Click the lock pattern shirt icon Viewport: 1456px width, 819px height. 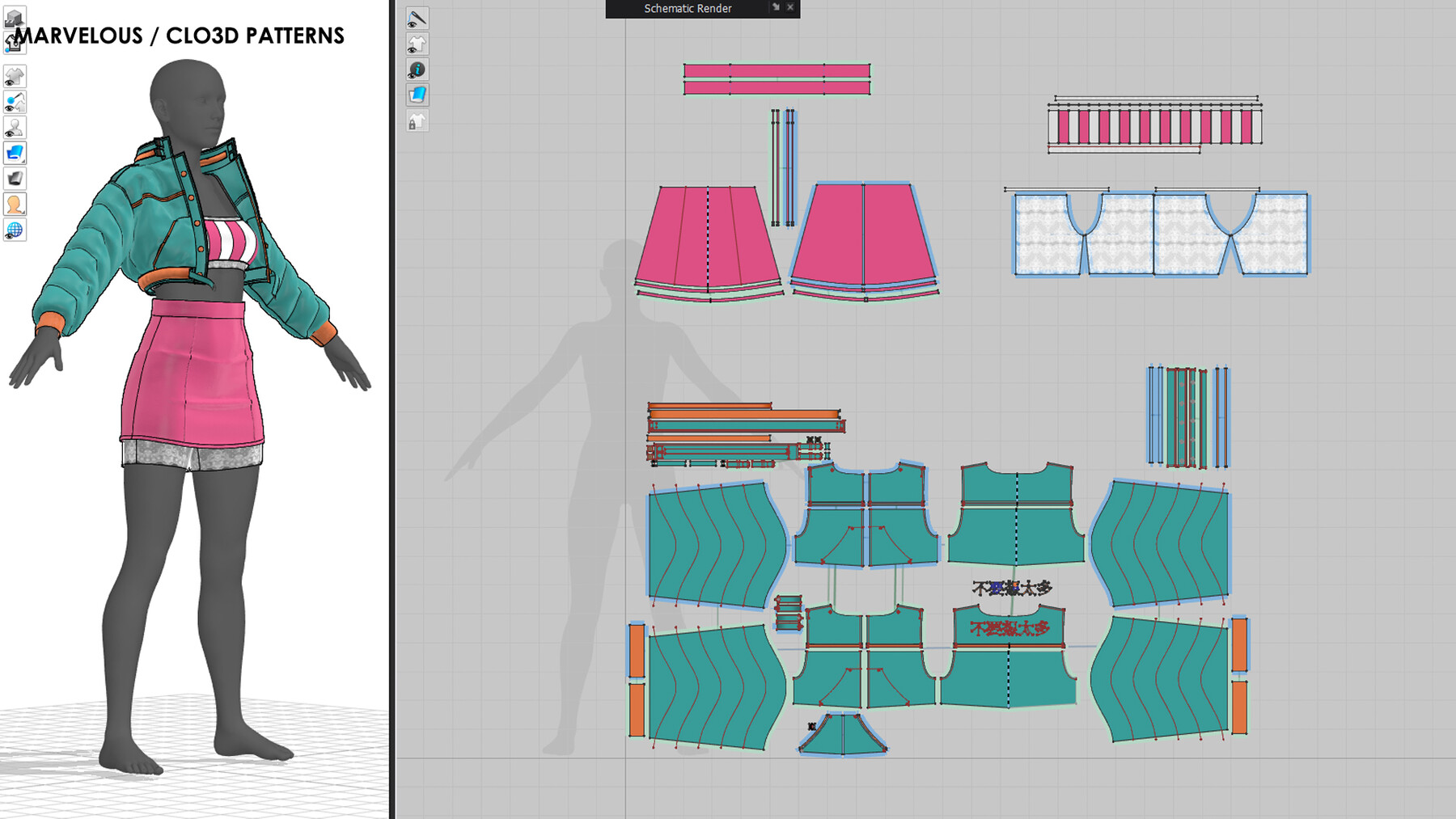pyautogui.click(x=417, y=121)
